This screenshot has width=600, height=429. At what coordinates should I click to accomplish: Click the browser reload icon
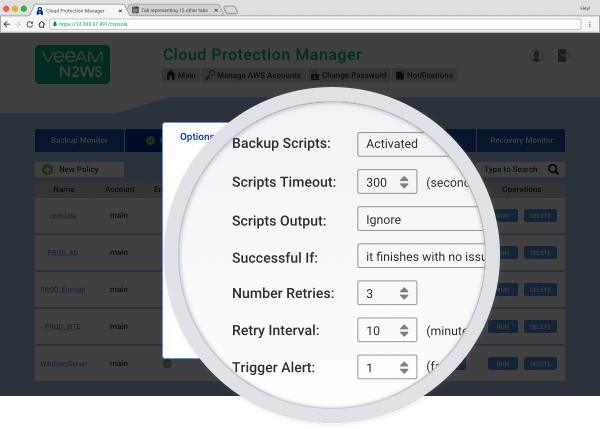pyautogui.click(x=29, y=24)
